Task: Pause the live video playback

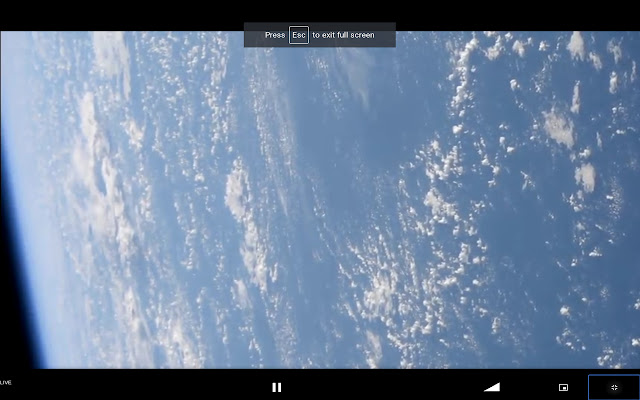Action: [277, 387]
